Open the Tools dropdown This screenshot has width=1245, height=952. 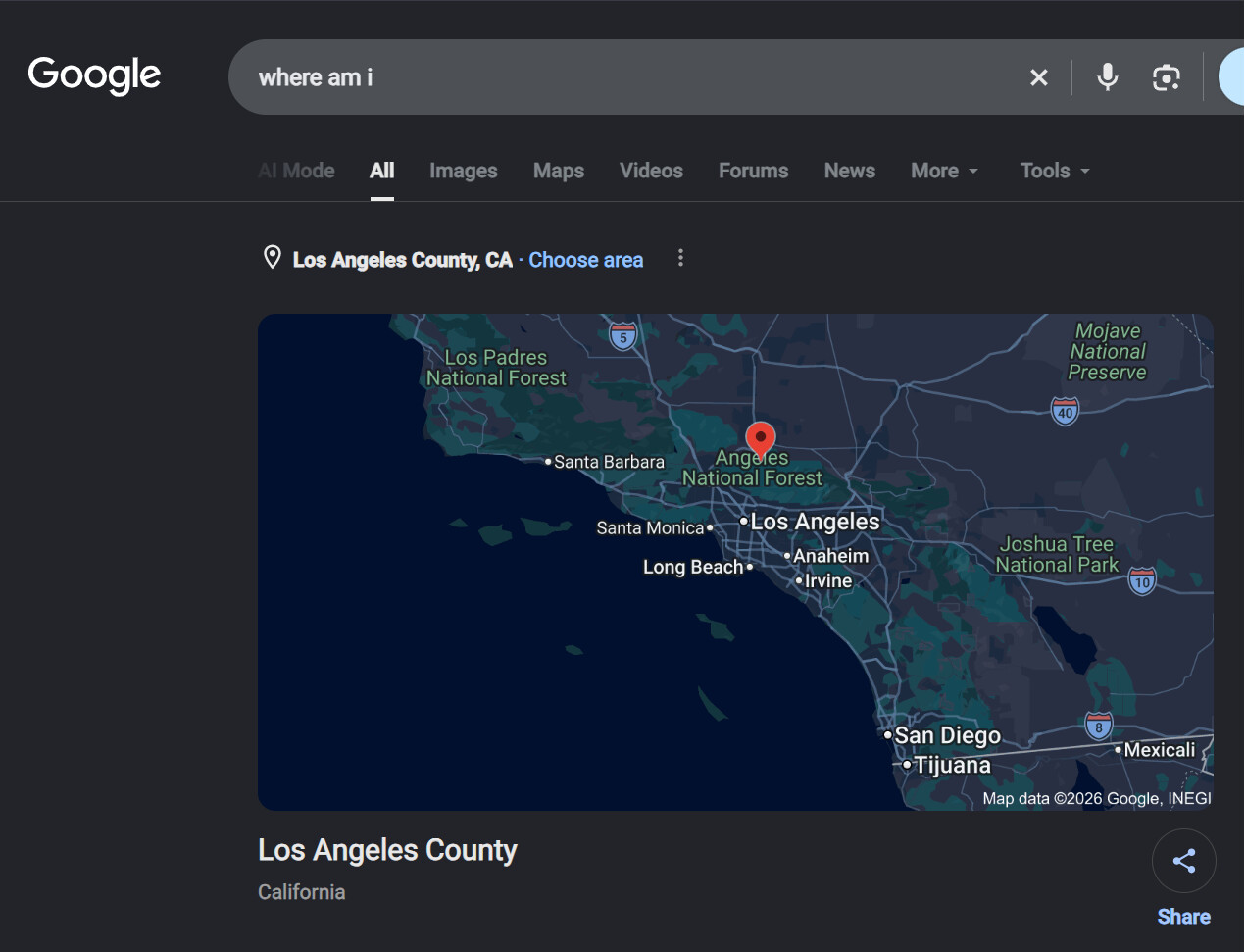tap(1056, 171)
